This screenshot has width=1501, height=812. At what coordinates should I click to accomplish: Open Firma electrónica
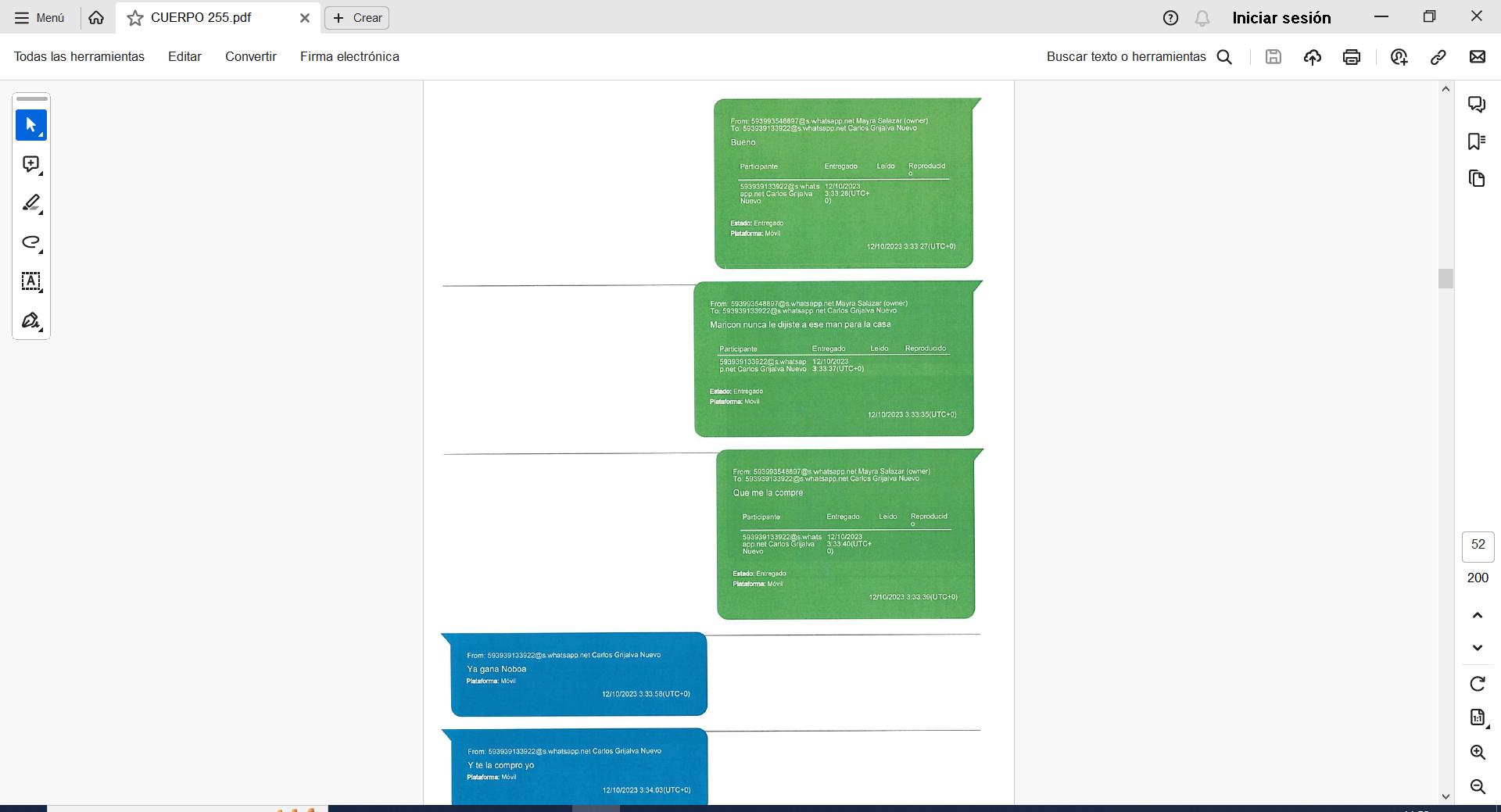pos(349,56)
